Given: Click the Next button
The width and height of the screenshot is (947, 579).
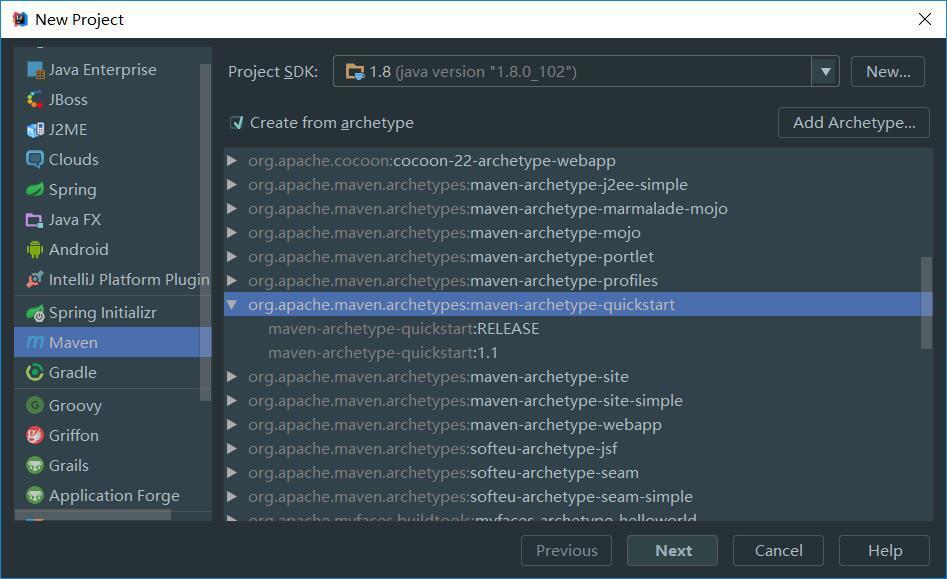Looking at the screenshot, I should [672, 551].
